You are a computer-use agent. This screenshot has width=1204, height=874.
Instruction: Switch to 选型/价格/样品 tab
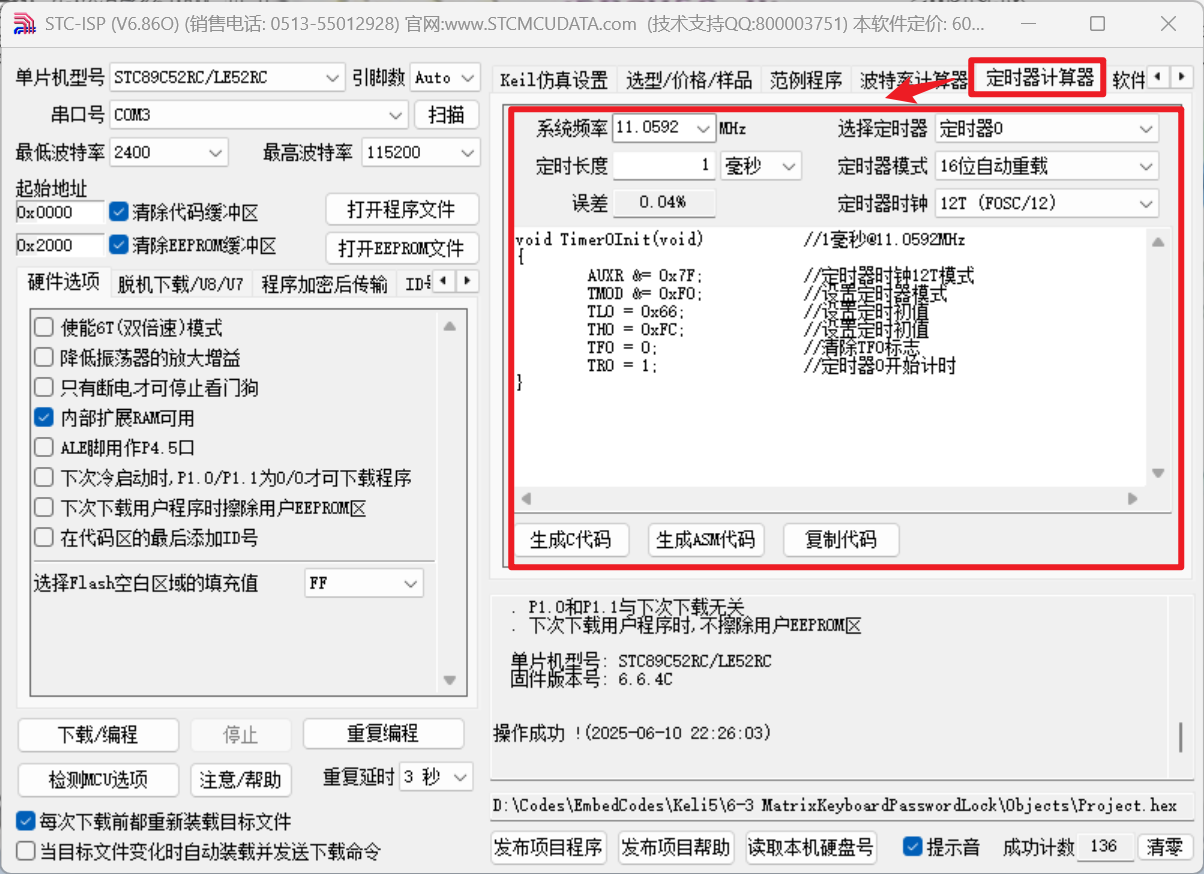tap(689, 80)
